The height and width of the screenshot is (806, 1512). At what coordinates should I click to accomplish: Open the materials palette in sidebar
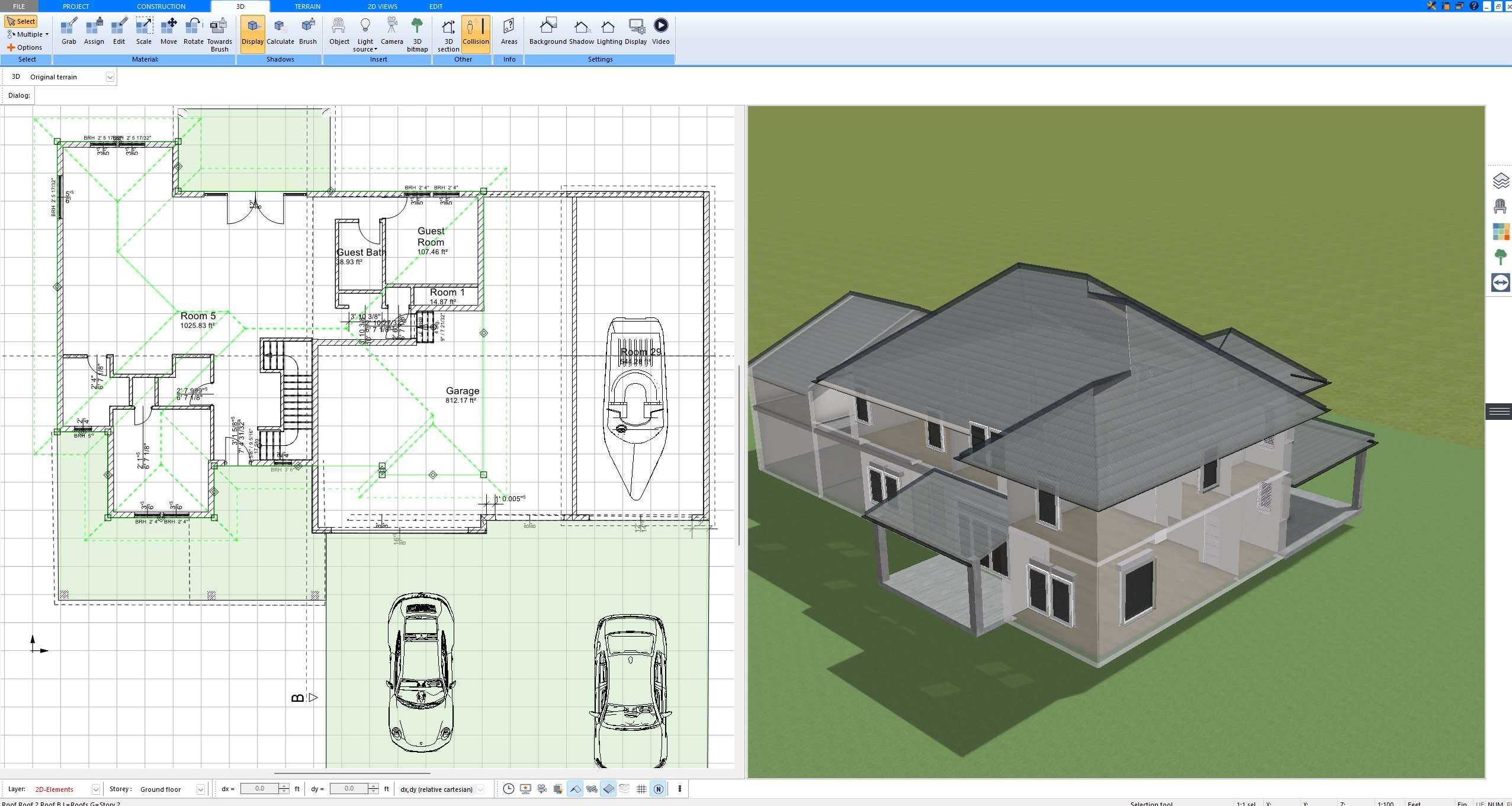tap(1501, 232)
